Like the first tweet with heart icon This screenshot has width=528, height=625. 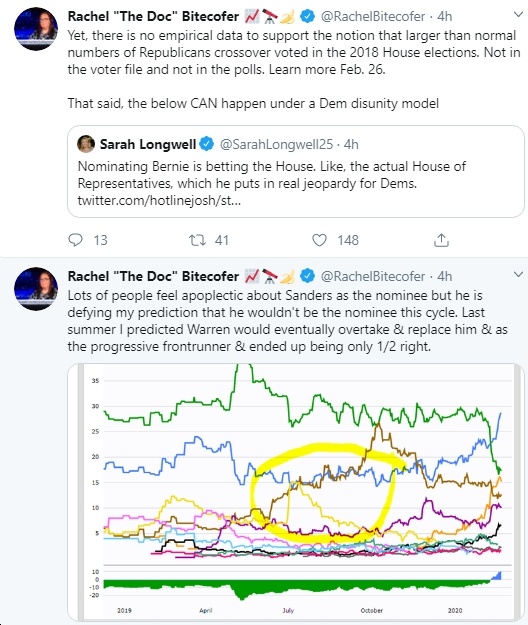319,240
